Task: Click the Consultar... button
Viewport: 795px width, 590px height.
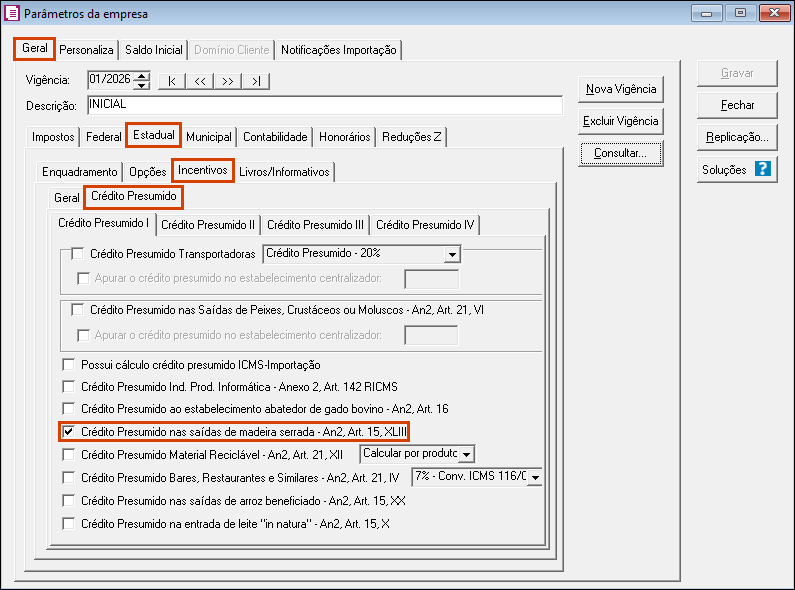Action: 621,153
